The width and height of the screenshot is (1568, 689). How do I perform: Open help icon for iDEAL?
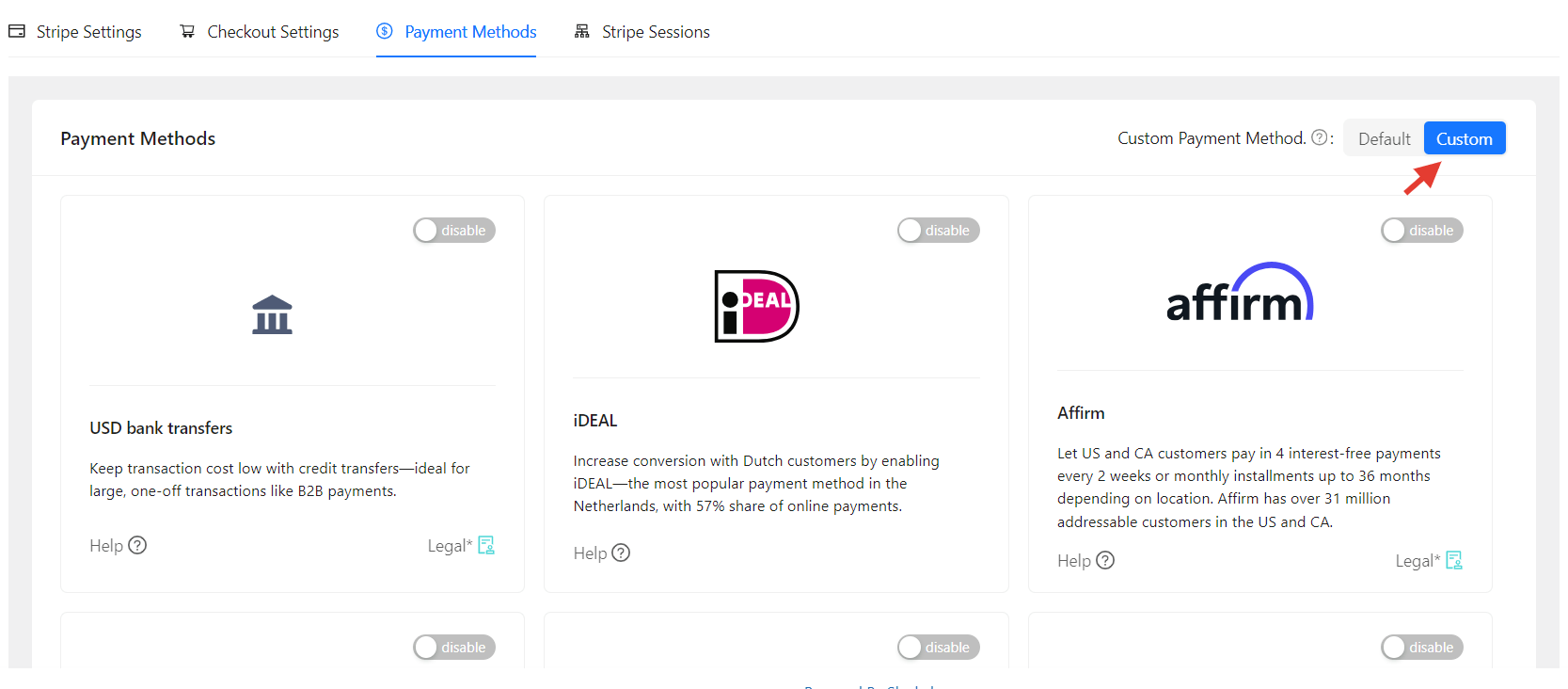point(621,553)
